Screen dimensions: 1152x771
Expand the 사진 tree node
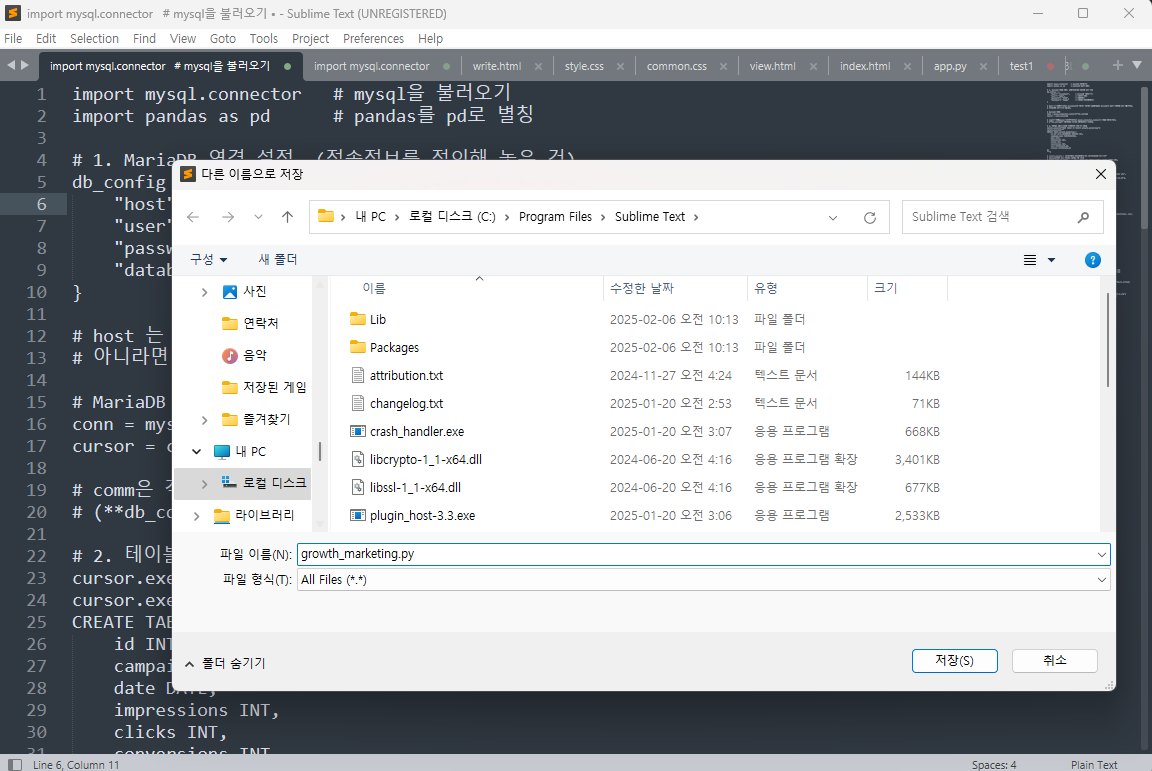coord(204,292)
